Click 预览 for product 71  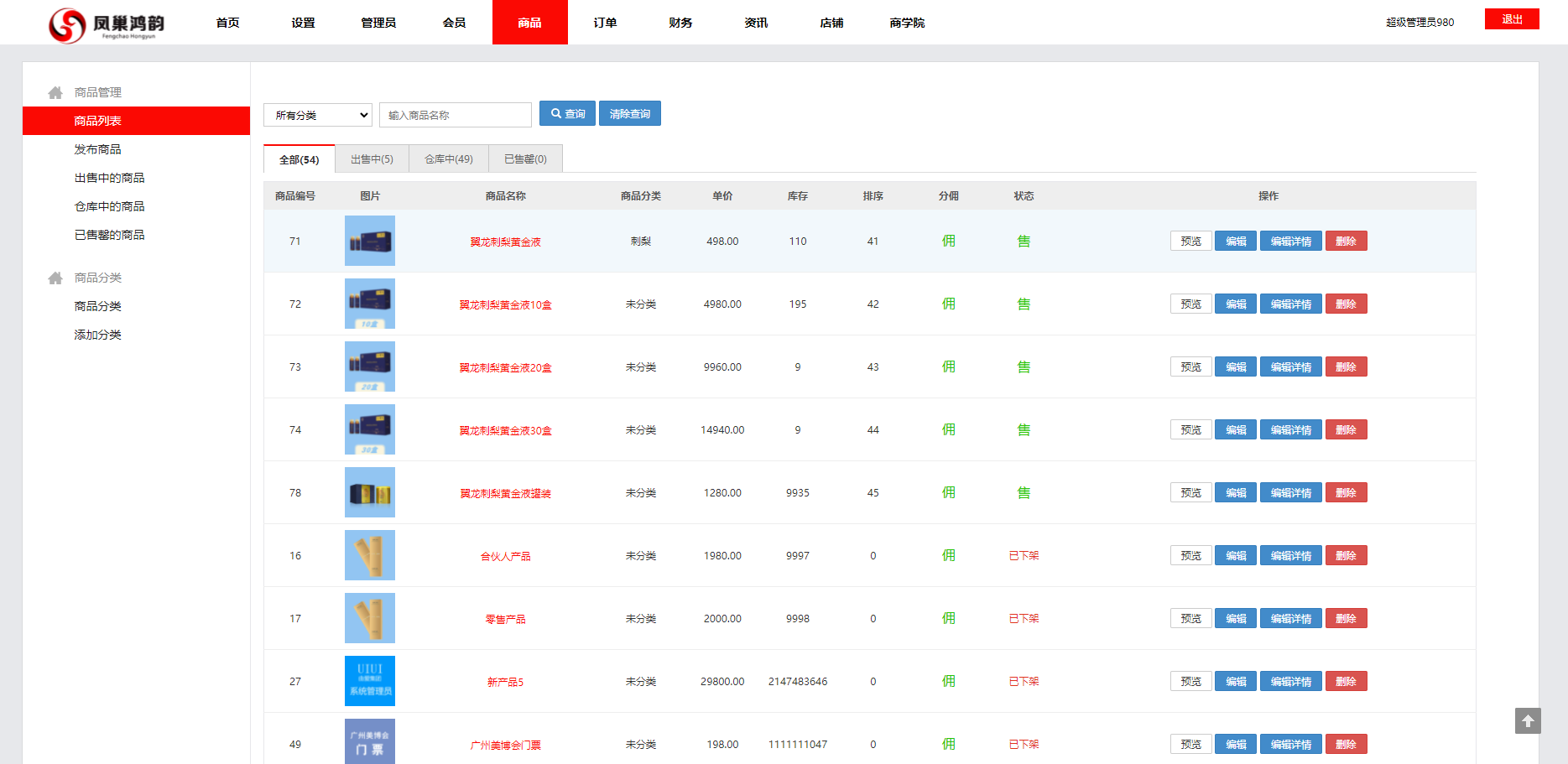pyautogui.click(x=1190, y=241)
